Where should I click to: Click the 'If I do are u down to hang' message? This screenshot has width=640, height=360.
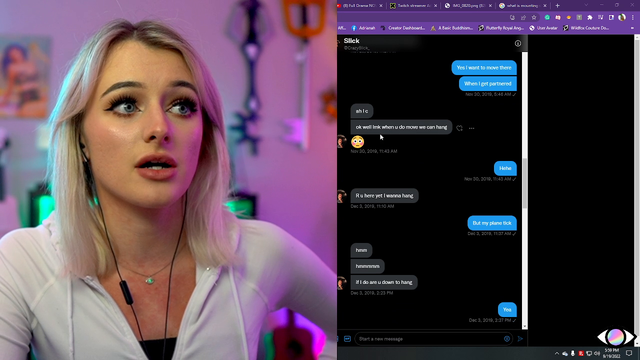tap(384, 282)
